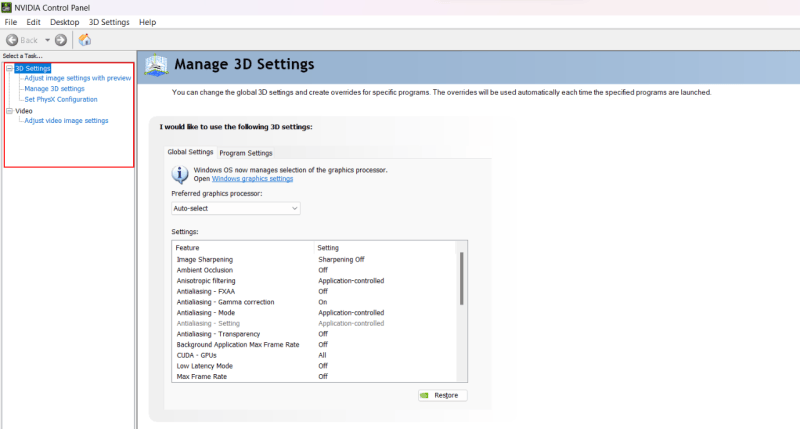Select the Antialiasing - Mode row

pos(314,313)
